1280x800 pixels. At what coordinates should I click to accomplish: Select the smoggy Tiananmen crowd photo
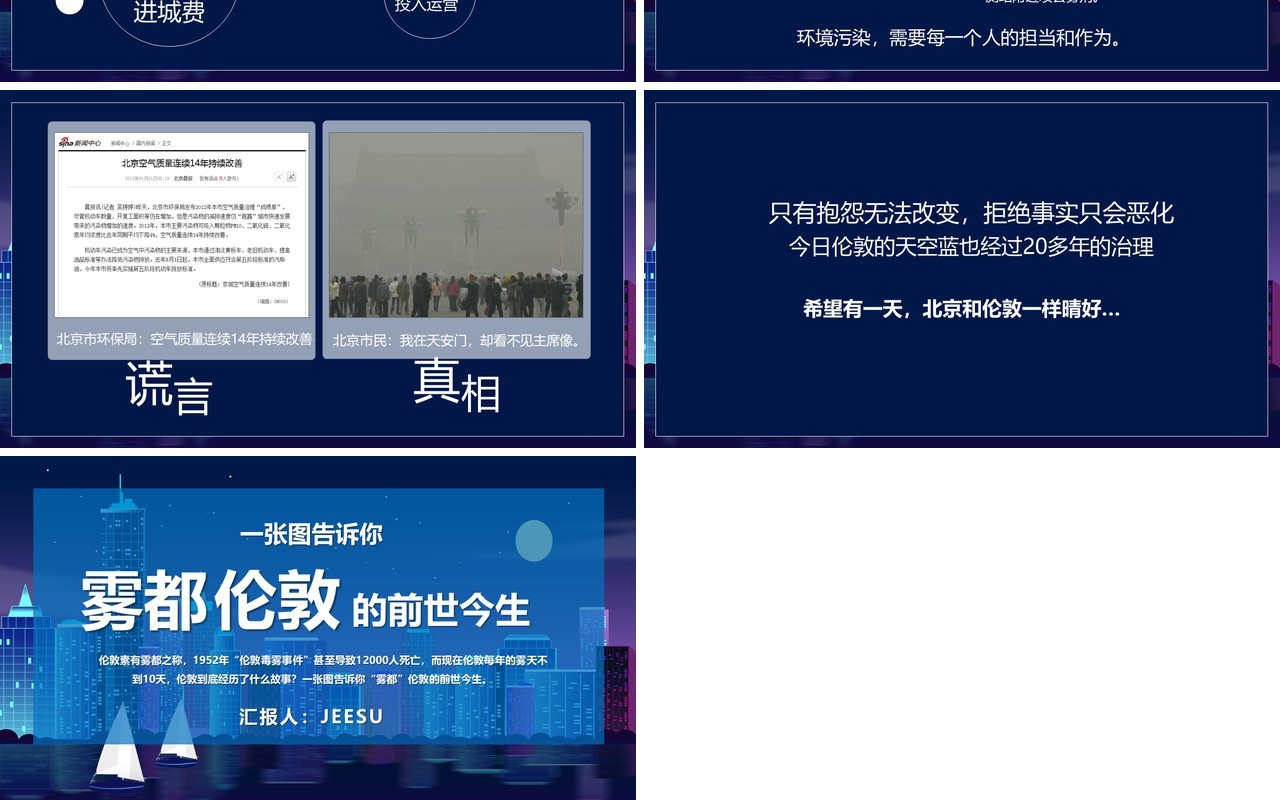[456, 225]
